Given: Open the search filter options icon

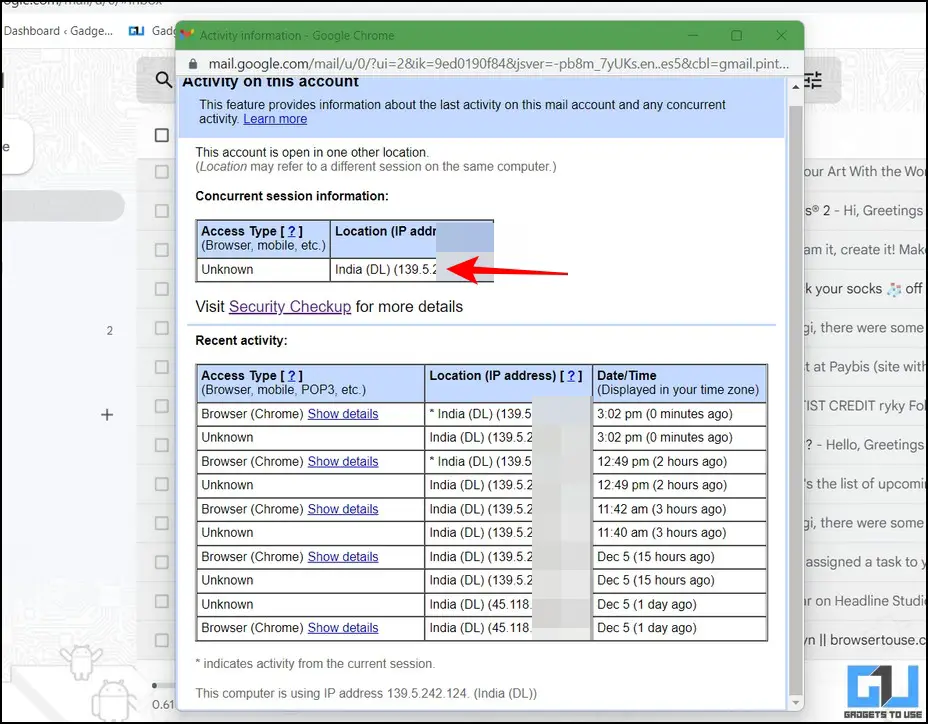Looking at the screenshot, I should 813,79.
